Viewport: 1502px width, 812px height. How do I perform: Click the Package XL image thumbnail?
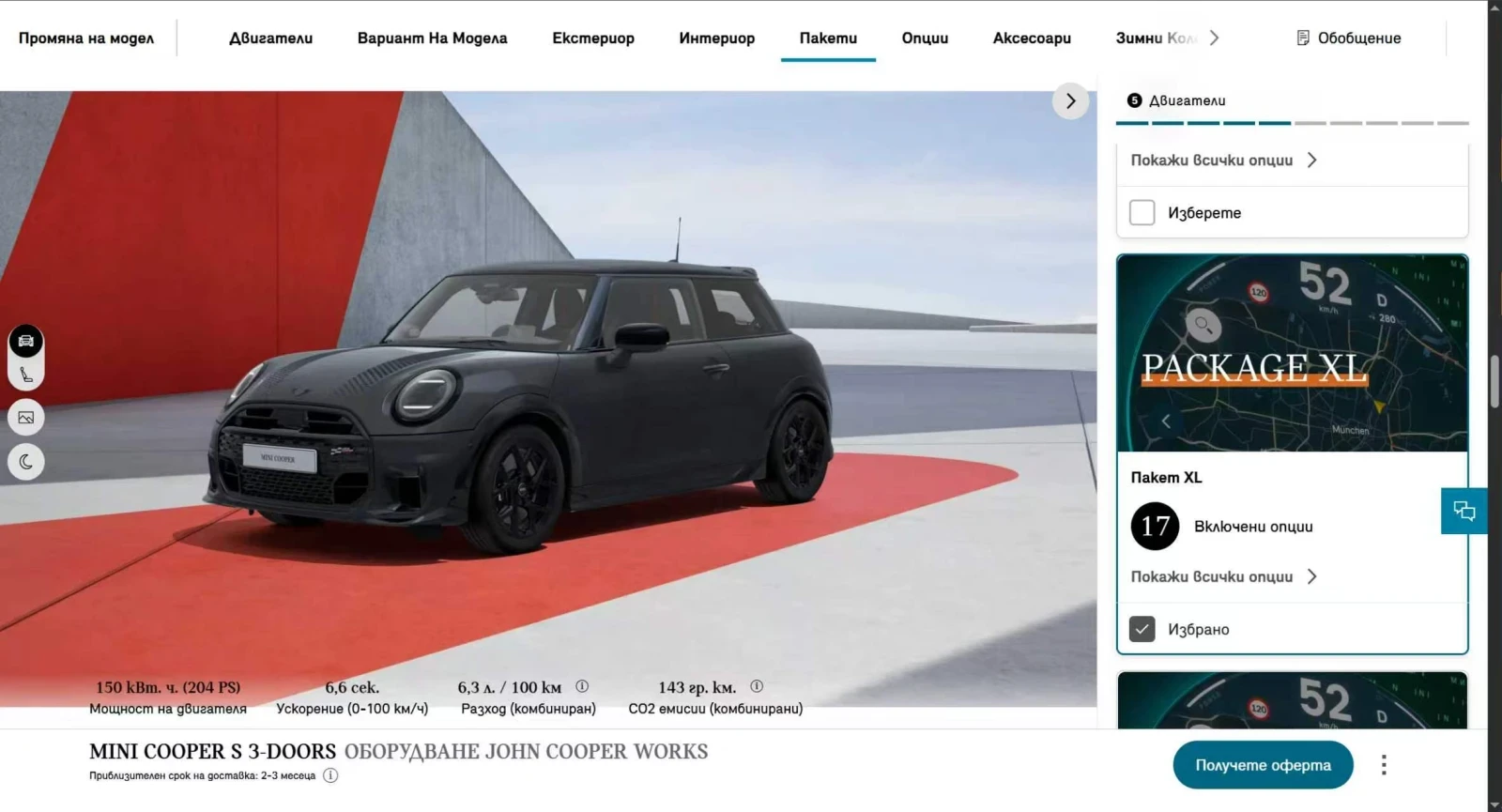point(1292,354)
